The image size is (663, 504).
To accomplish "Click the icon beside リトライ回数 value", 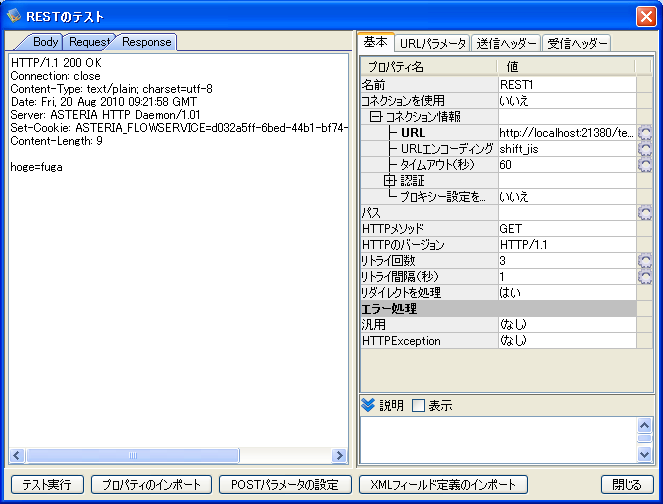I will coord(645,261).
